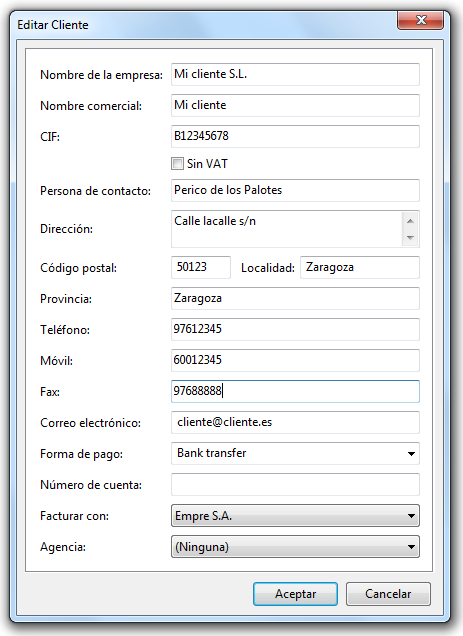Open the Agencia dropdown list
Screen dimensions: 463x636
click(x=295, y=547)
